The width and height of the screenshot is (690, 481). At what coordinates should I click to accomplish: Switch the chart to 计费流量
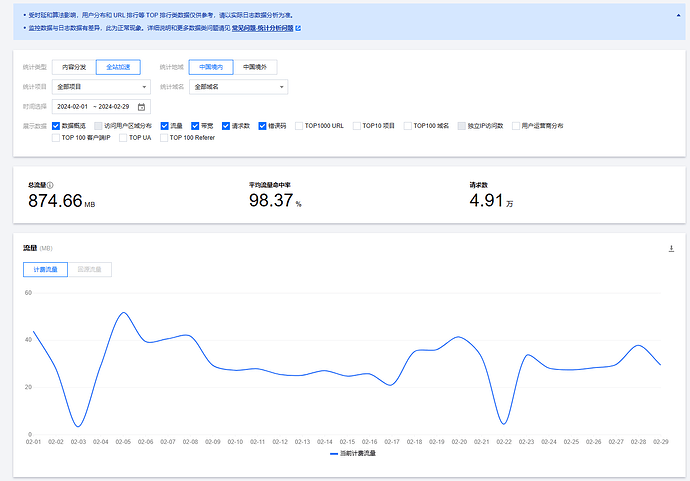point(45,269)
